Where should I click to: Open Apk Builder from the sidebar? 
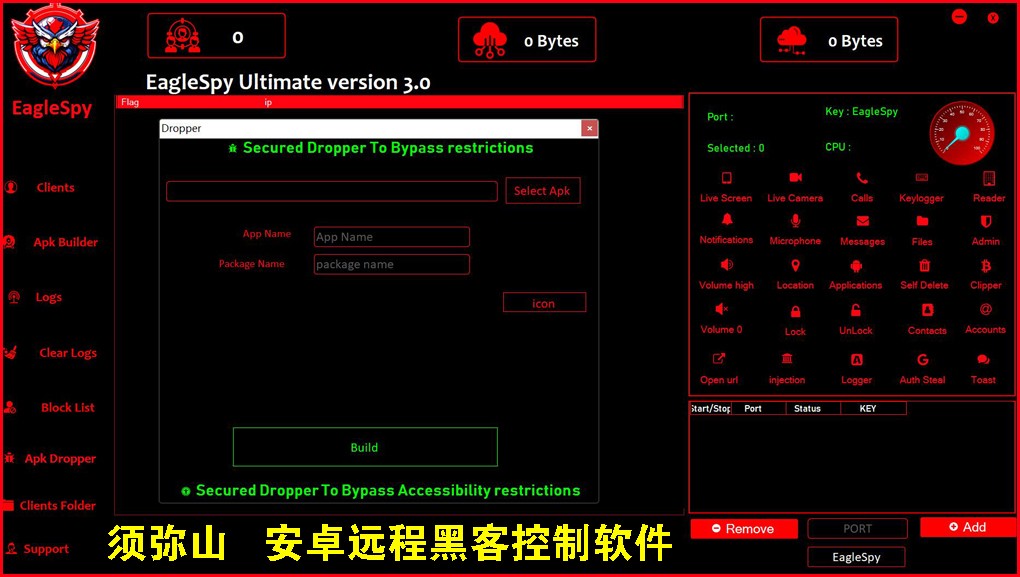(x=65, y=242)
